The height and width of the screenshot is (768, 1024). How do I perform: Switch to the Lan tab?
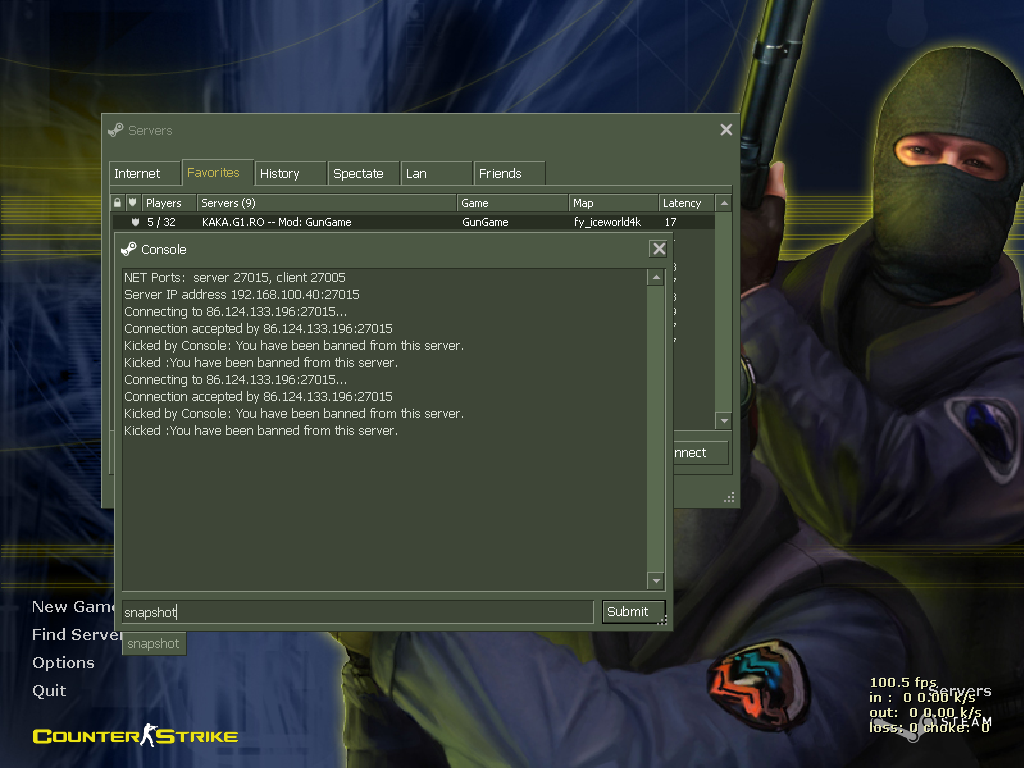tap(436, 174)
